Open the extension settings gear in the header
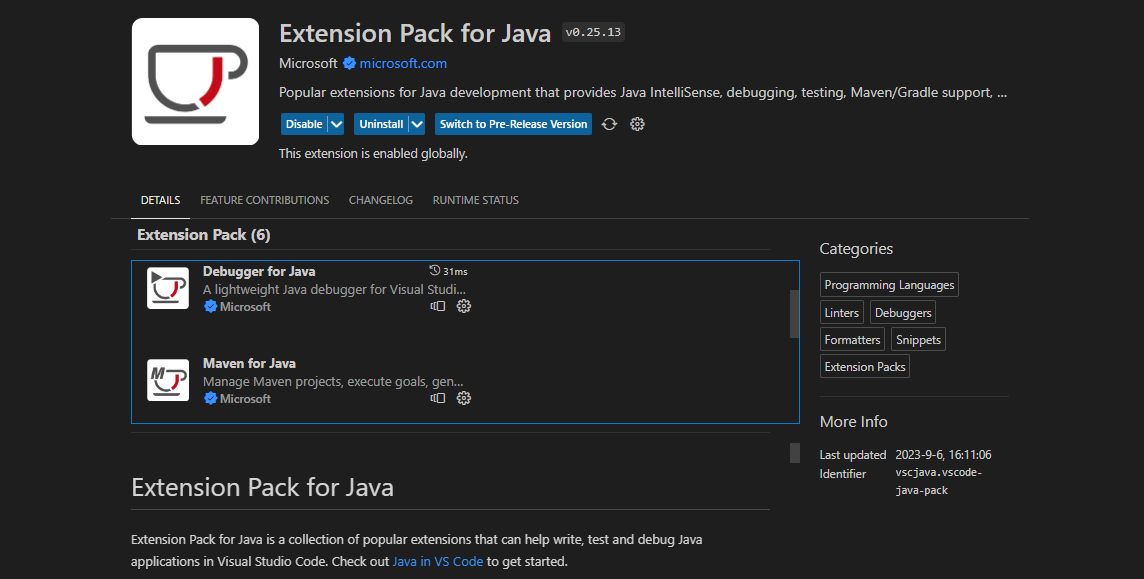Image resolution: width=1144 pixels, height=579 pixels. pos(637,124)
